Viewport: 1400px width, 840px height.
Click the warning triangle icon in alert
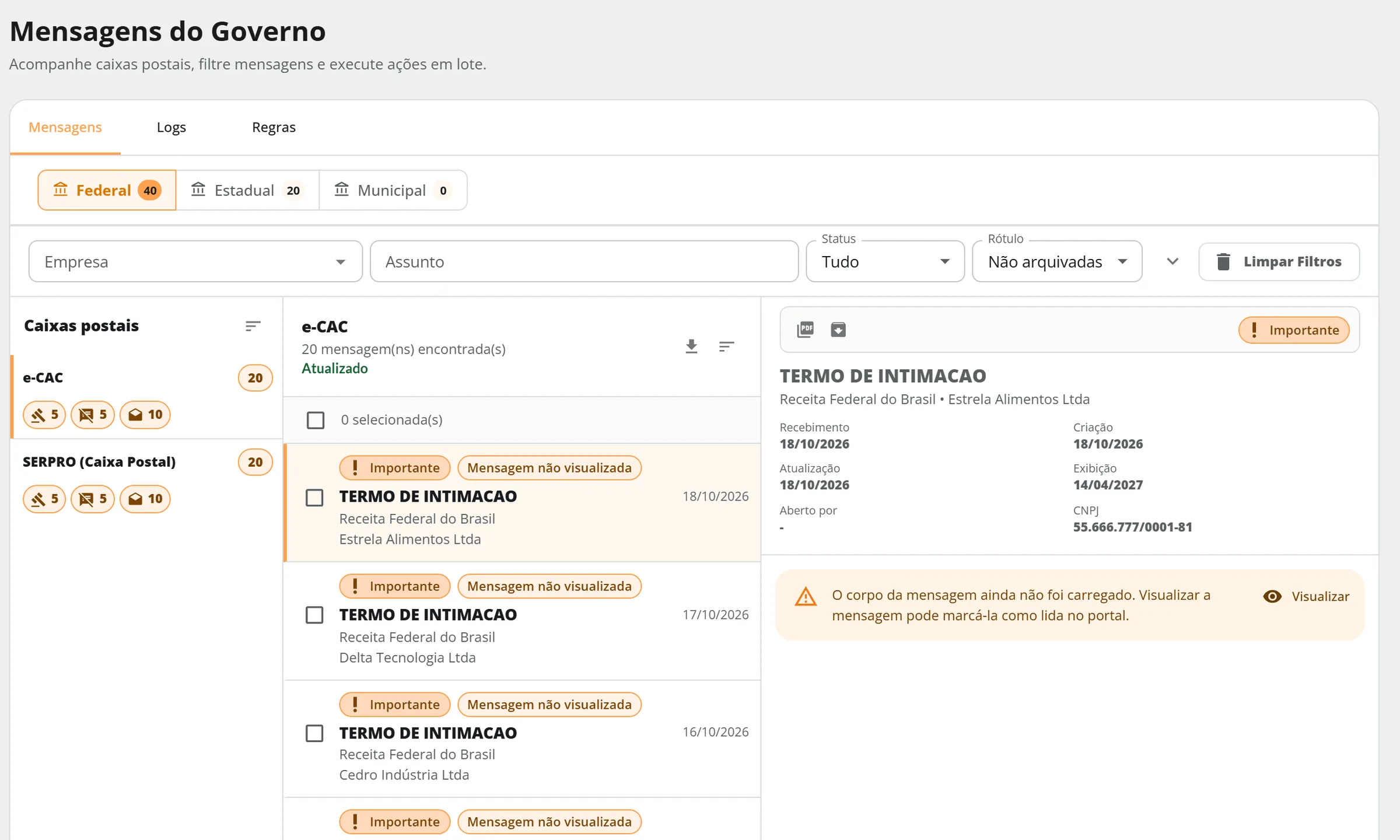click(x=806, y=596)
